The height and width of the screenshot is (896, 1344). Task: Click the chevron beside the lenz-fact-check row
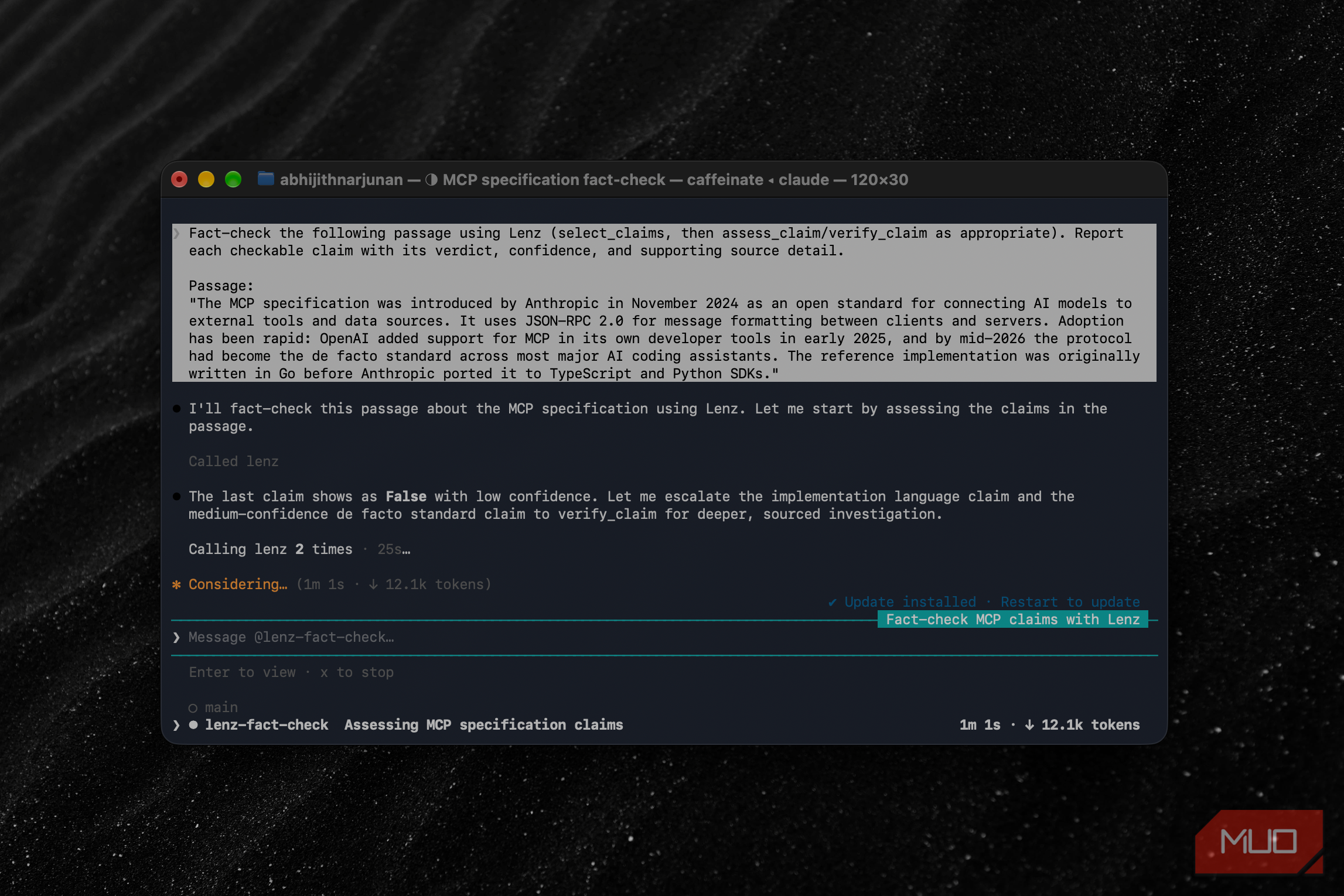pyautogui.click(x=176, y=725)
